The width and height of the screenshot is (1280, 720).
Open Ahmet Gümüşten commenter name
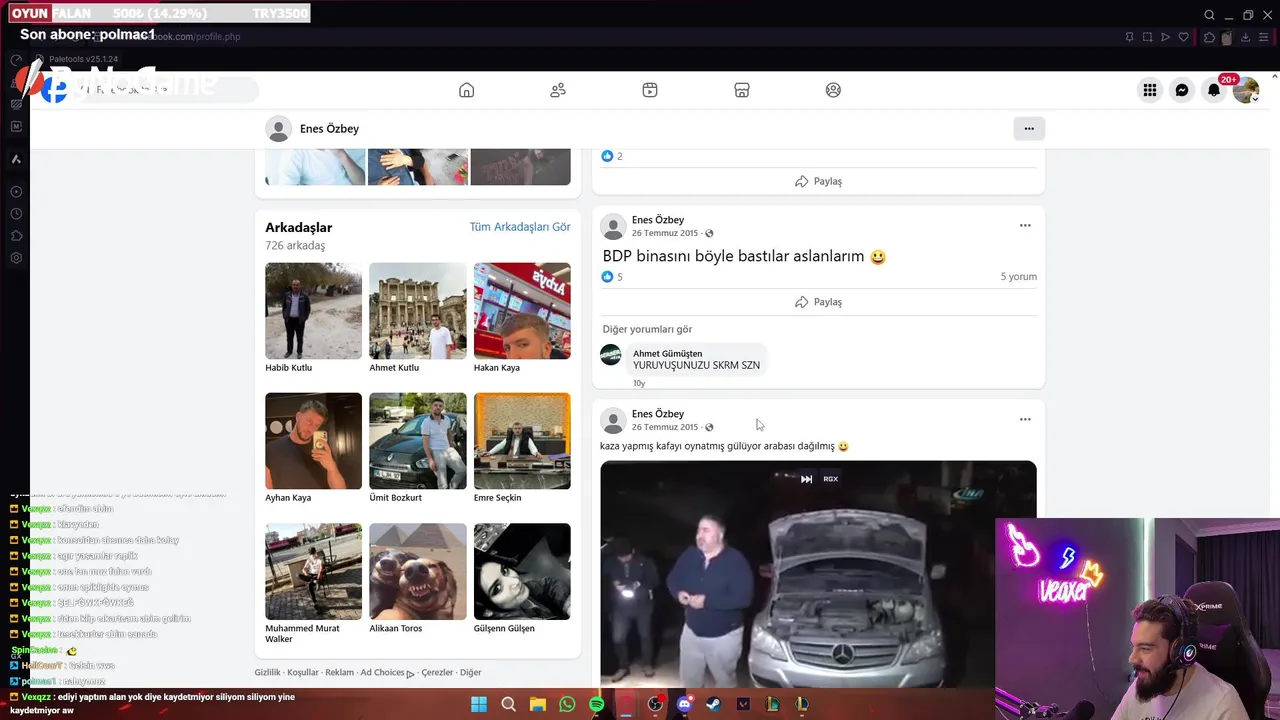(x=667, y=353)
